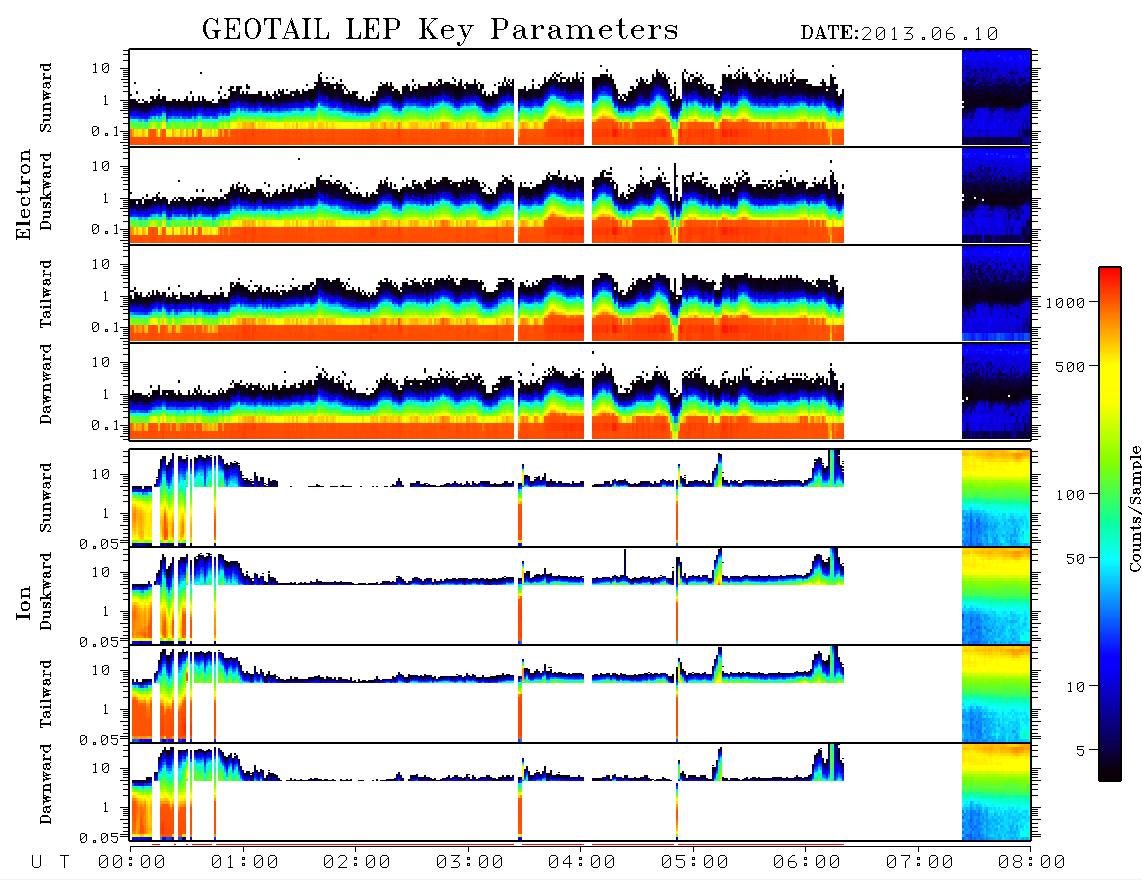The image size is (1142, 880).
Task: Select the Ion "Sunward" panel label
Action: [46, 498]
